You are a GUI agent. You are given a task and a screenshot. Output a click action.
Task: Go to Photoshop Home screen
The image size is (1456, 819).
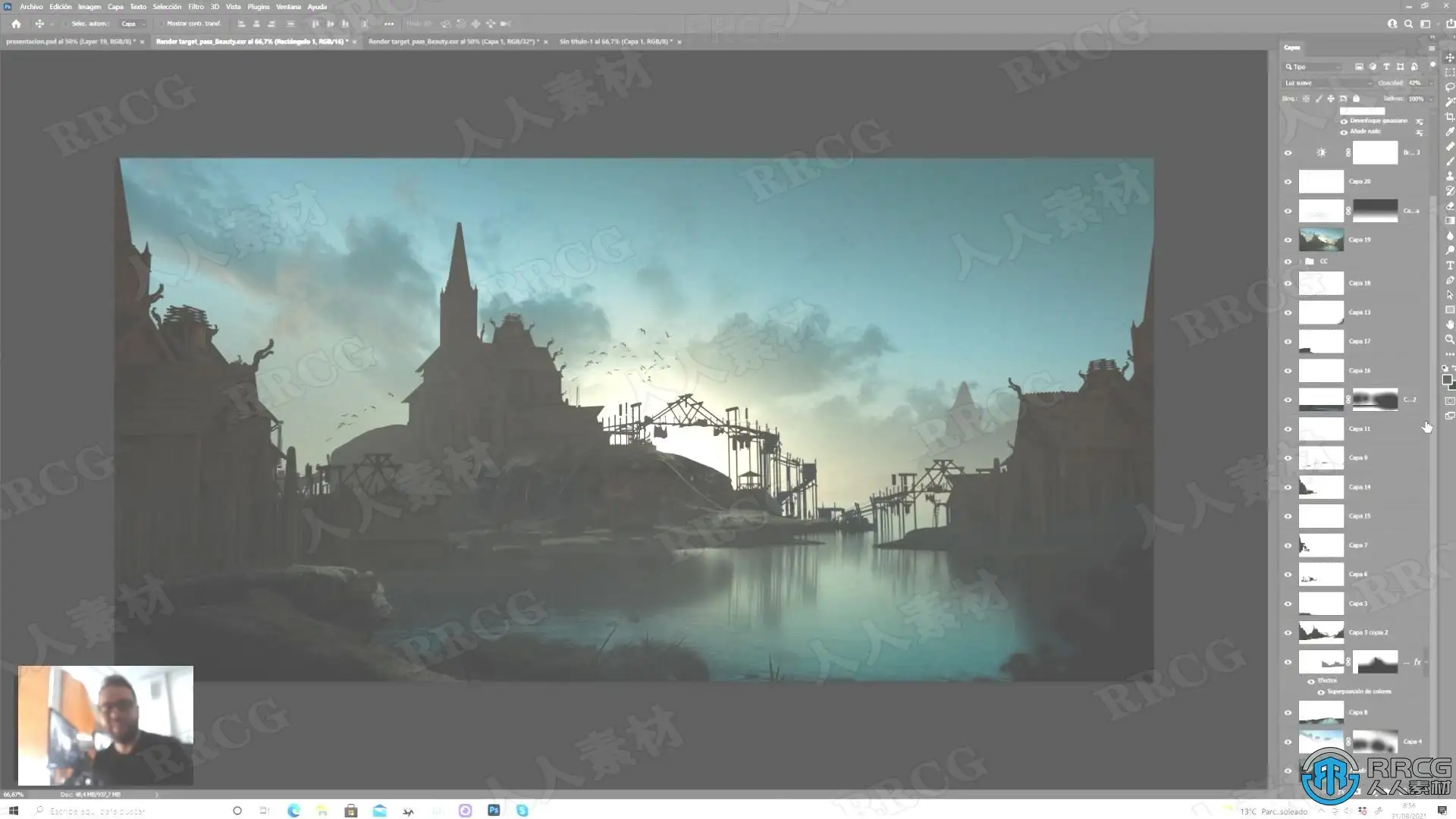click(x=16, y=24)
